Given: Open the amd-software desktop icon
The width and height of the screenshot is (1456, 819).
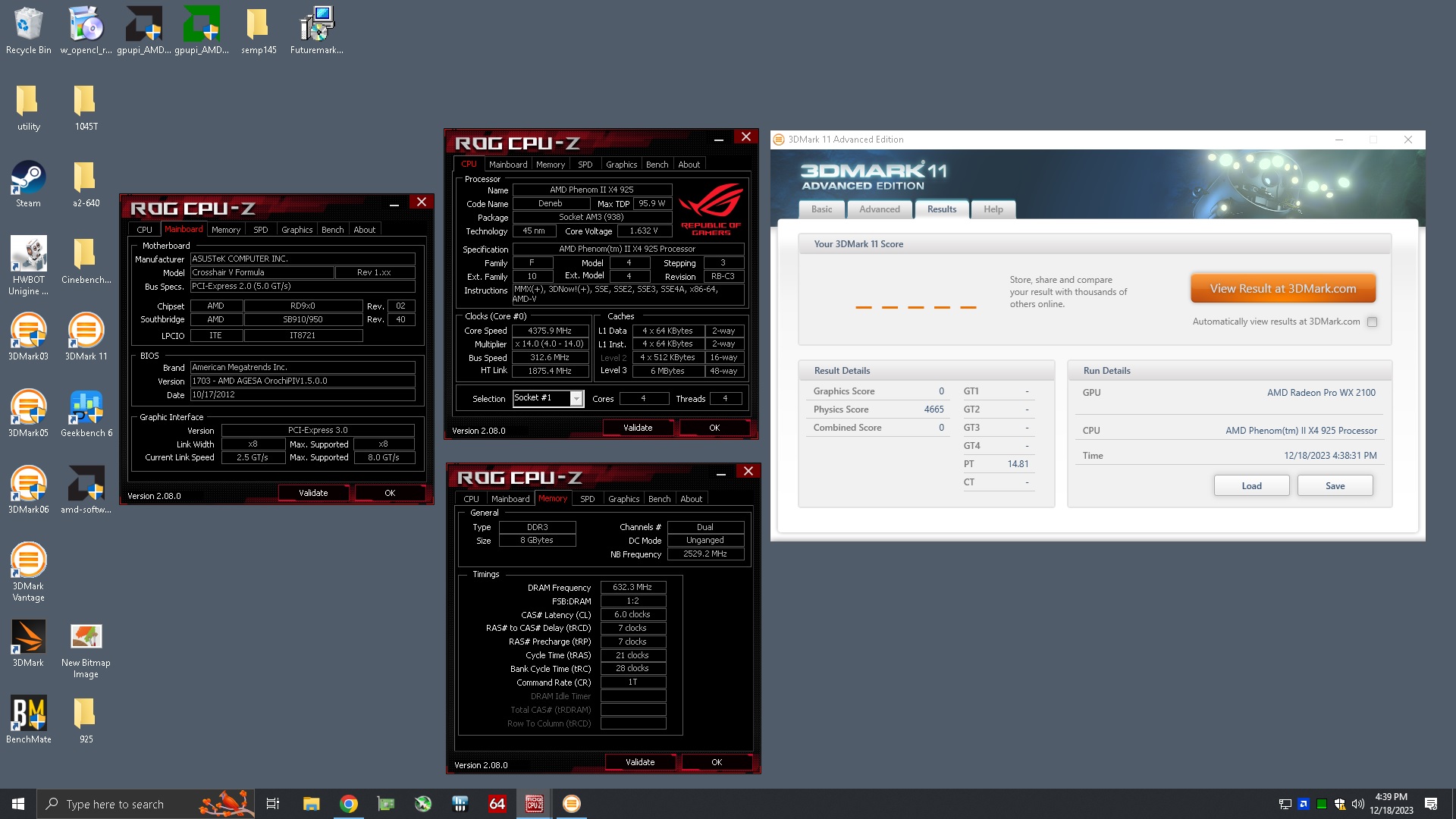Looking at the screenshot, I should (x=86, y=490).
